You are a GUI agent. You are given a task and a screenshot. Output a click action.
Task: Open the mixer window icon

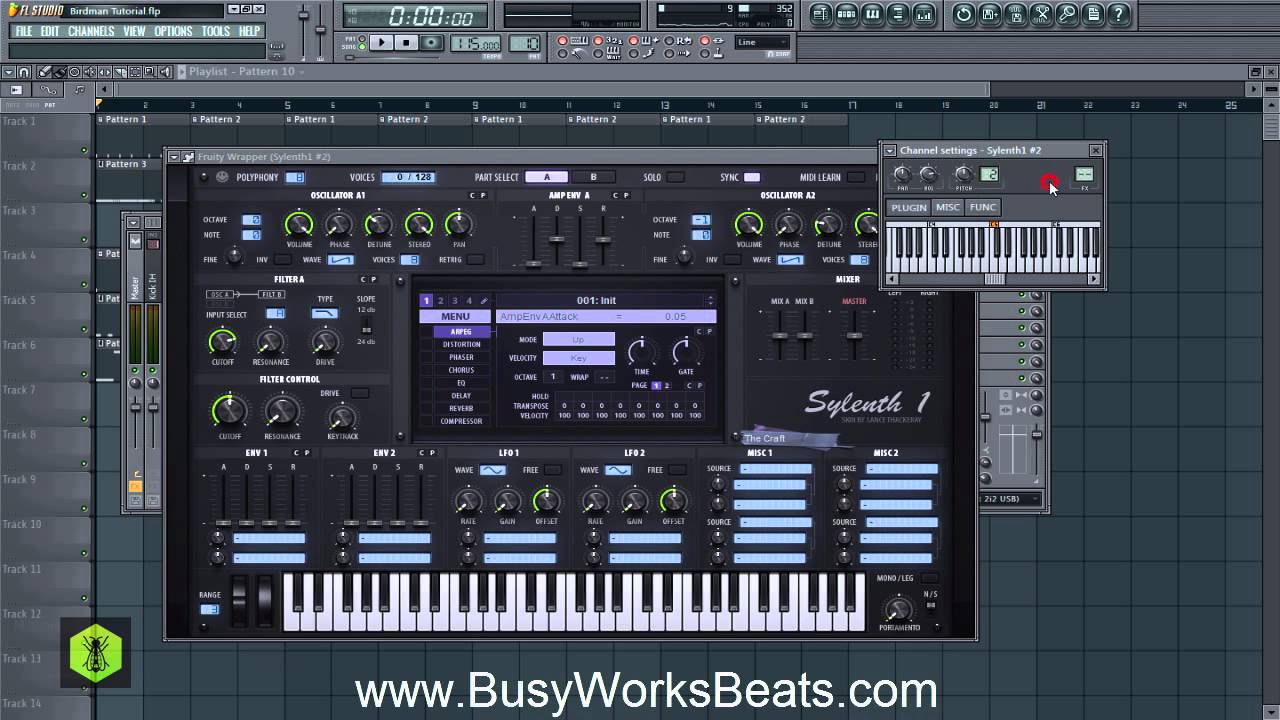click(924, 15)
